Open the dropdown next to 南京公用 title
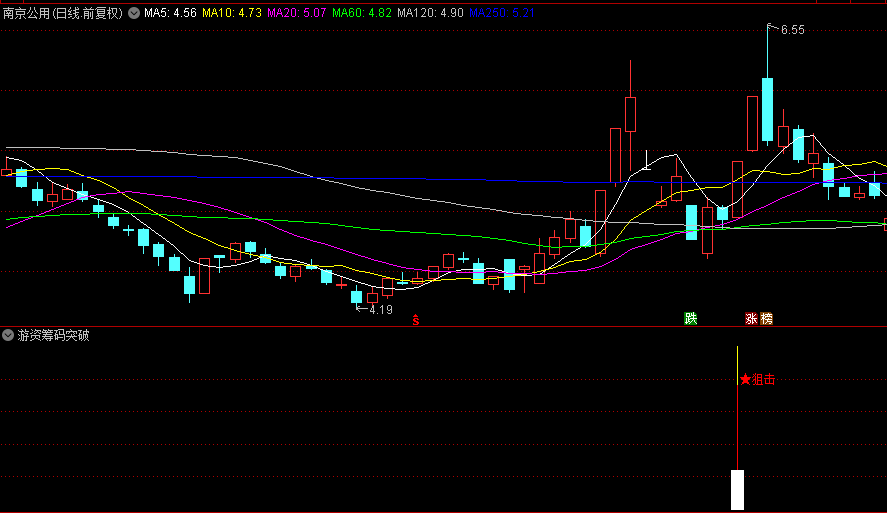Screen dimensions: 887x513 point(134,12)
